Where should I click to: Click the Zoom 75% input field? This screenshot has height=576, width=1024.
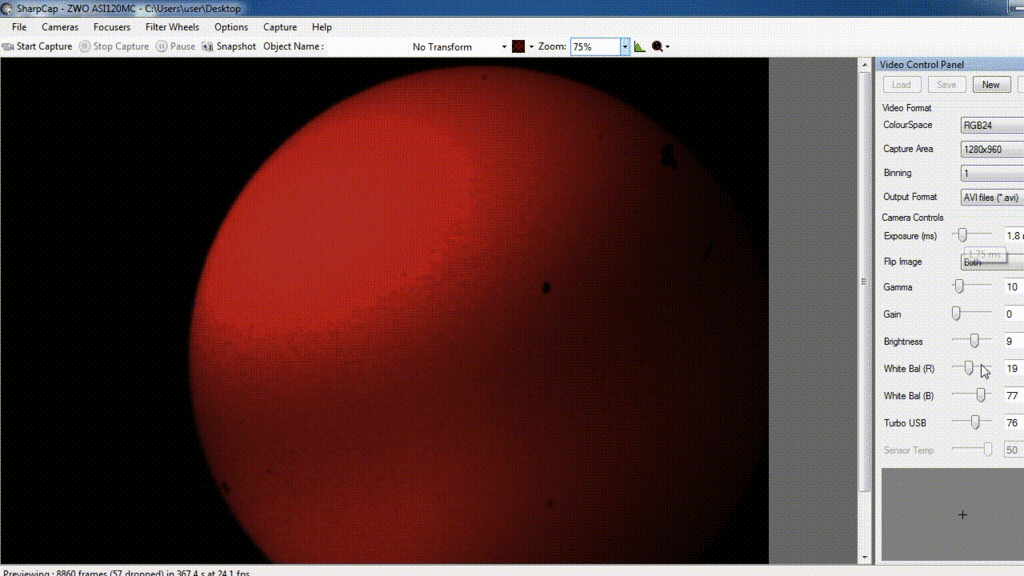click(595, 46)
